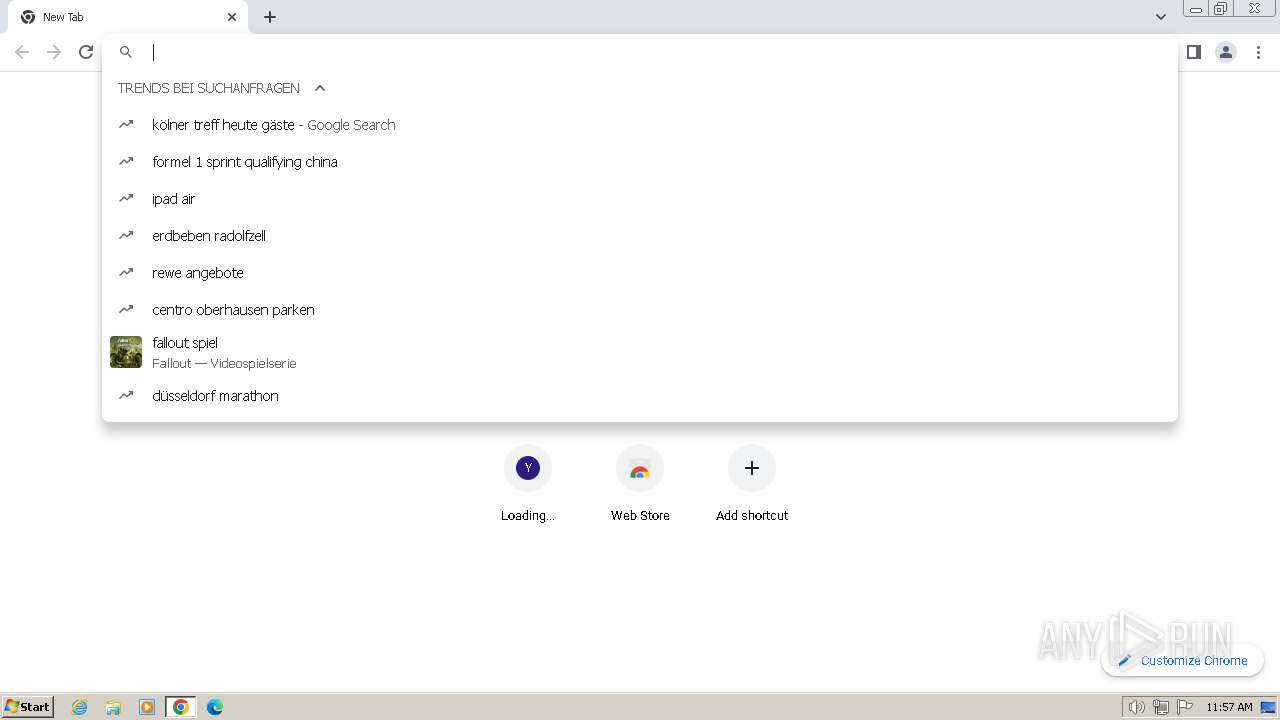Open the tab search dropdown arrow
Screen dimensions: 1280x720
tap(1161, 17)
